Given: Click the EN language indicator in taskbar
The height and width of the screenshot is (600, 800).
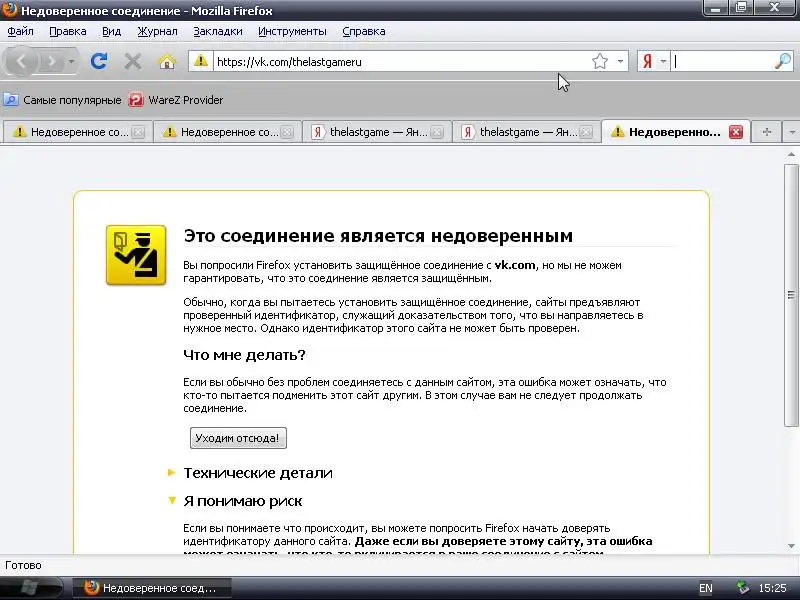Looking at the screenshot, I should 706,588.
